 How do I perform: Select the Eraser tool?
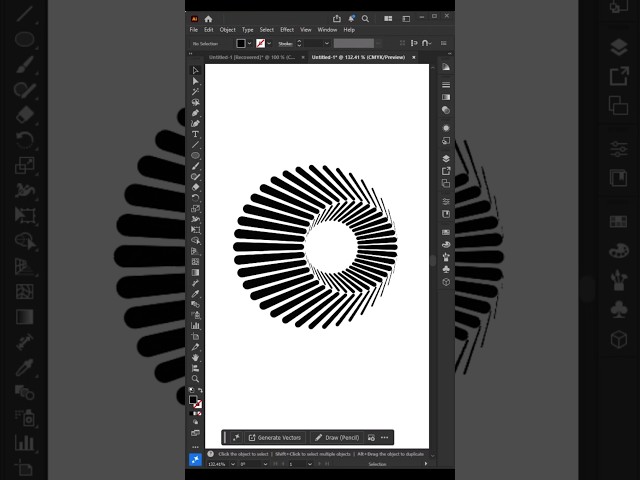pyautogui.click(x=195, y=187)
